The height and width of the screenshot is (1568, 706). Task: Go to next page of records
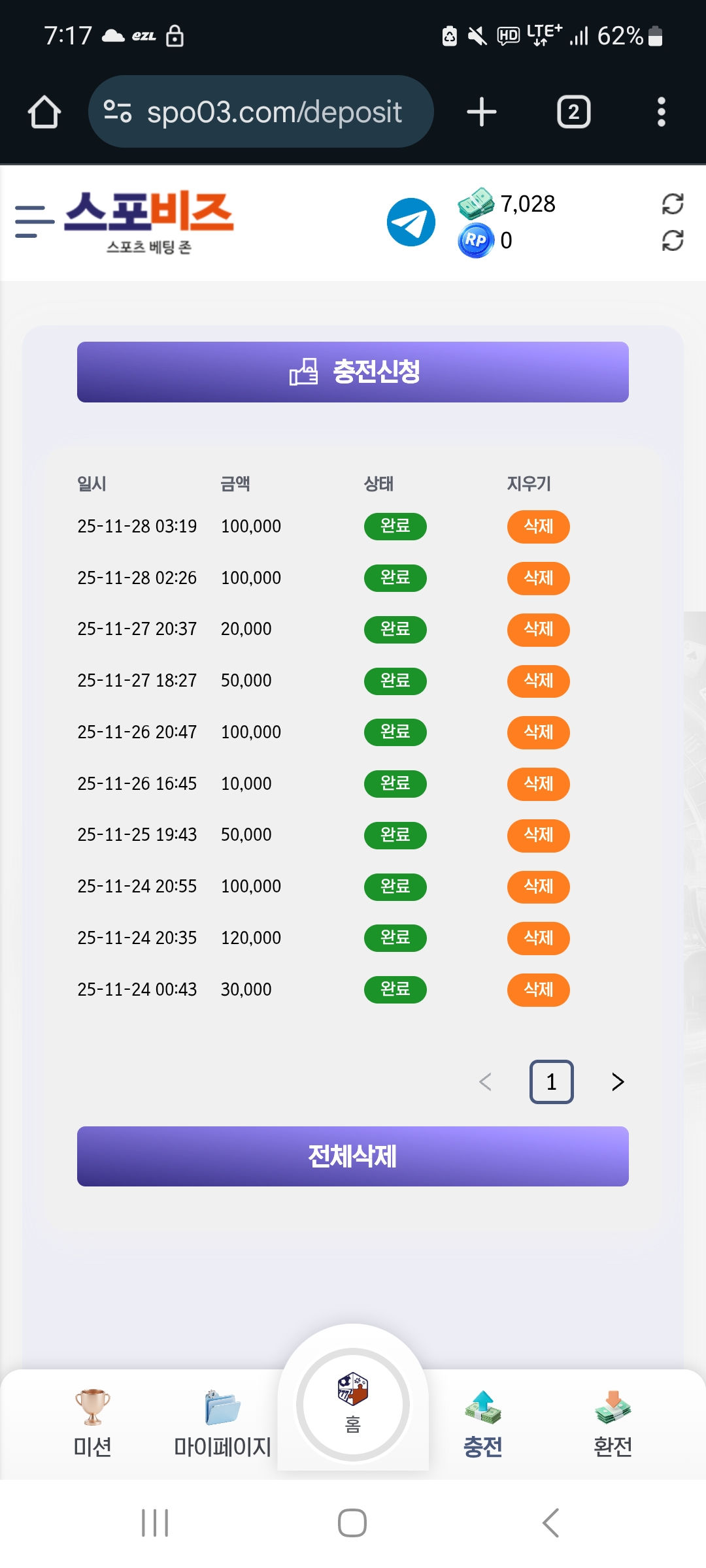click(x=618, y=1082)
